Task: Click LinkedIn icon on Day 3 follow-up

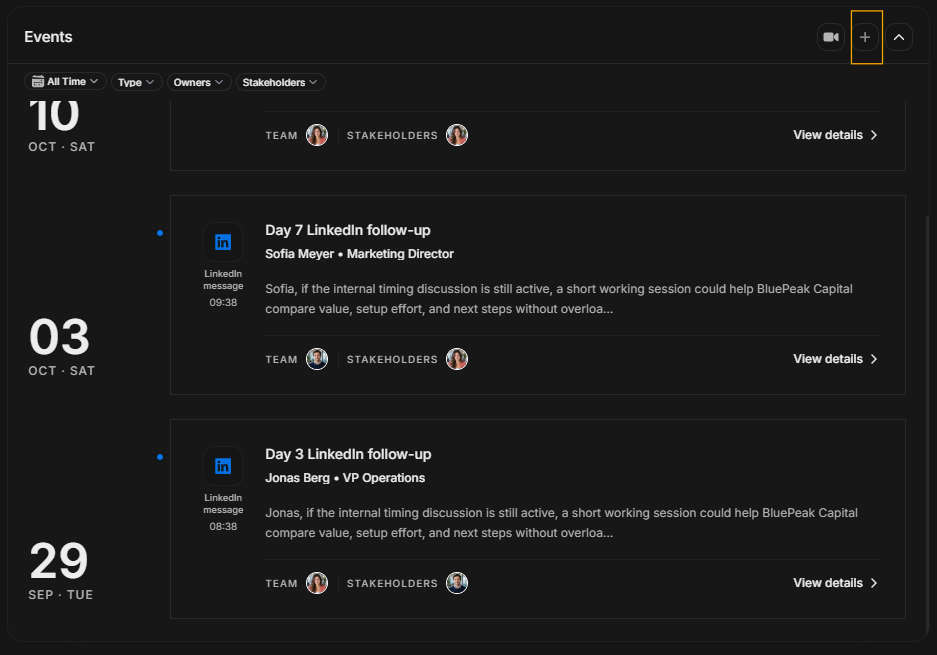Action: click(x=223, y=466)
